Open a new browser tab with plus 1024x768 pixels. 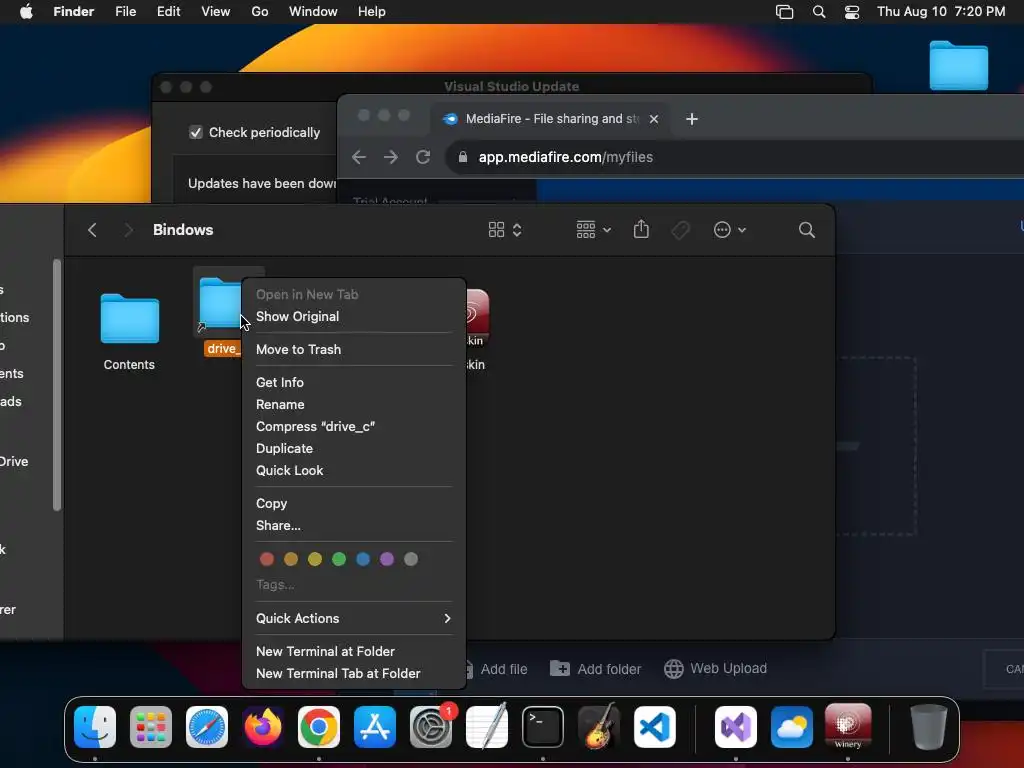click(x=692, y=119)
